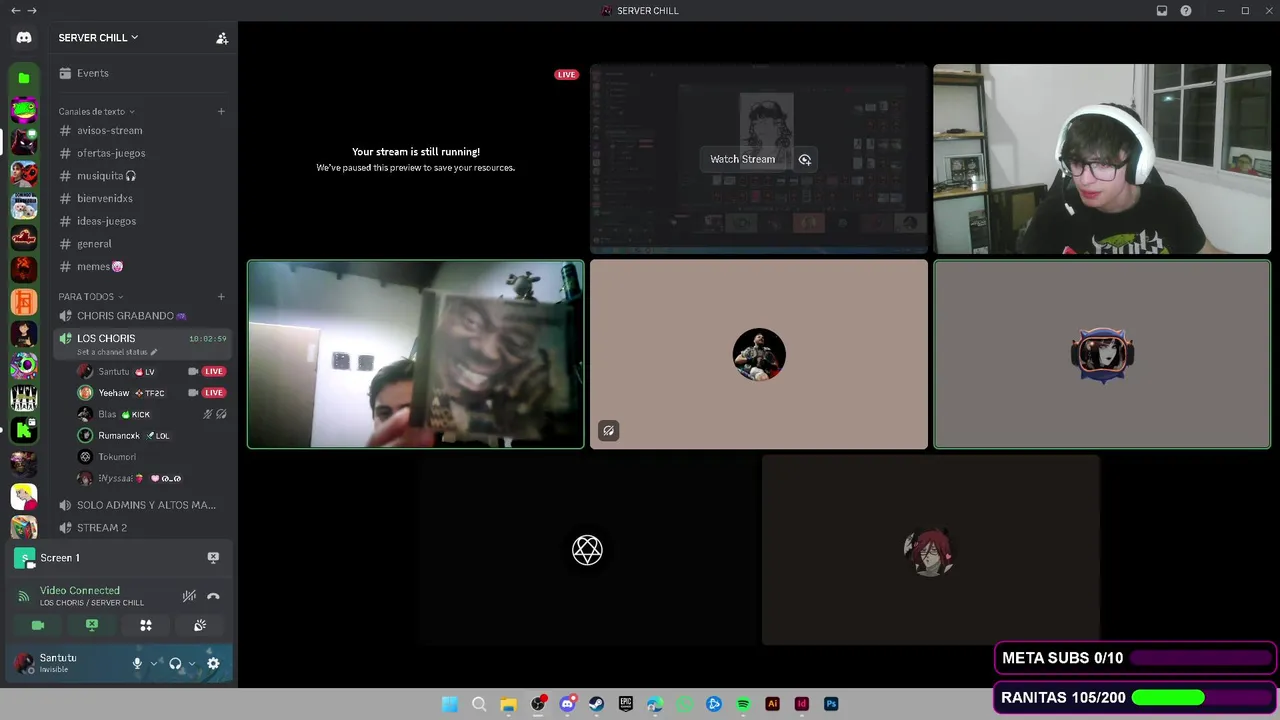Join the CHORIS GRABANDO voice channel

click(x=143, y=316)
